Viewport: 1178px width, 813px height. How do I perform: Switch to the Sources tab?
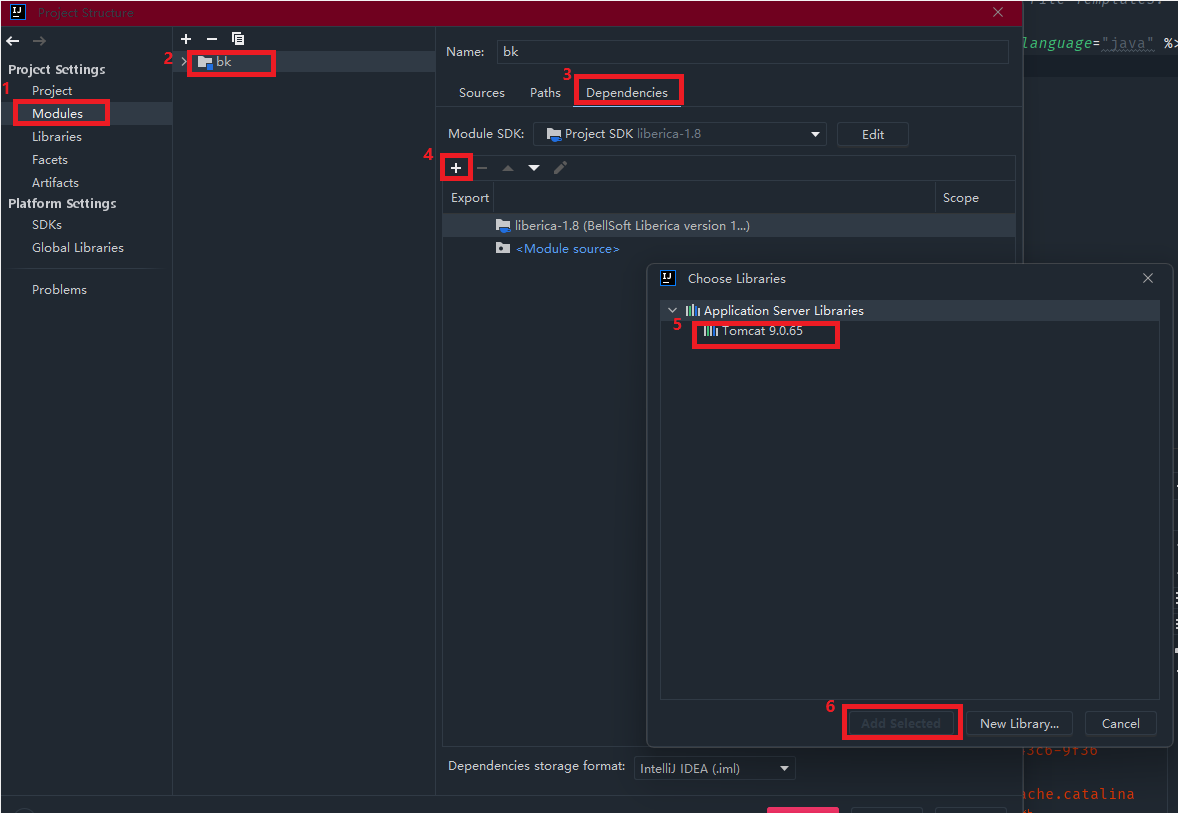482,92
